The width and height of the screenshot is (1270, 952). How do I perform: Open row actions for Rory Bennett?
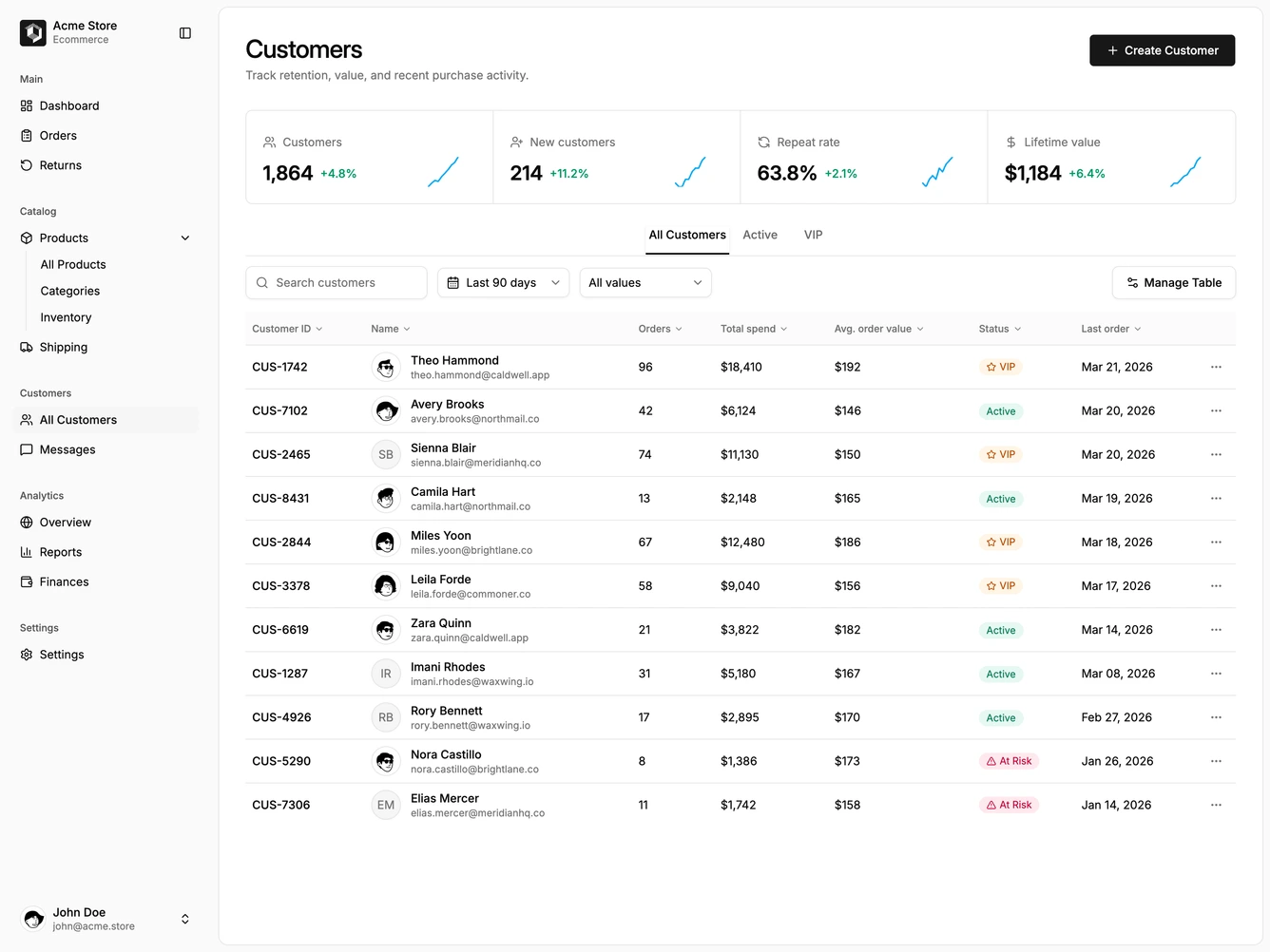[1216, 717]
